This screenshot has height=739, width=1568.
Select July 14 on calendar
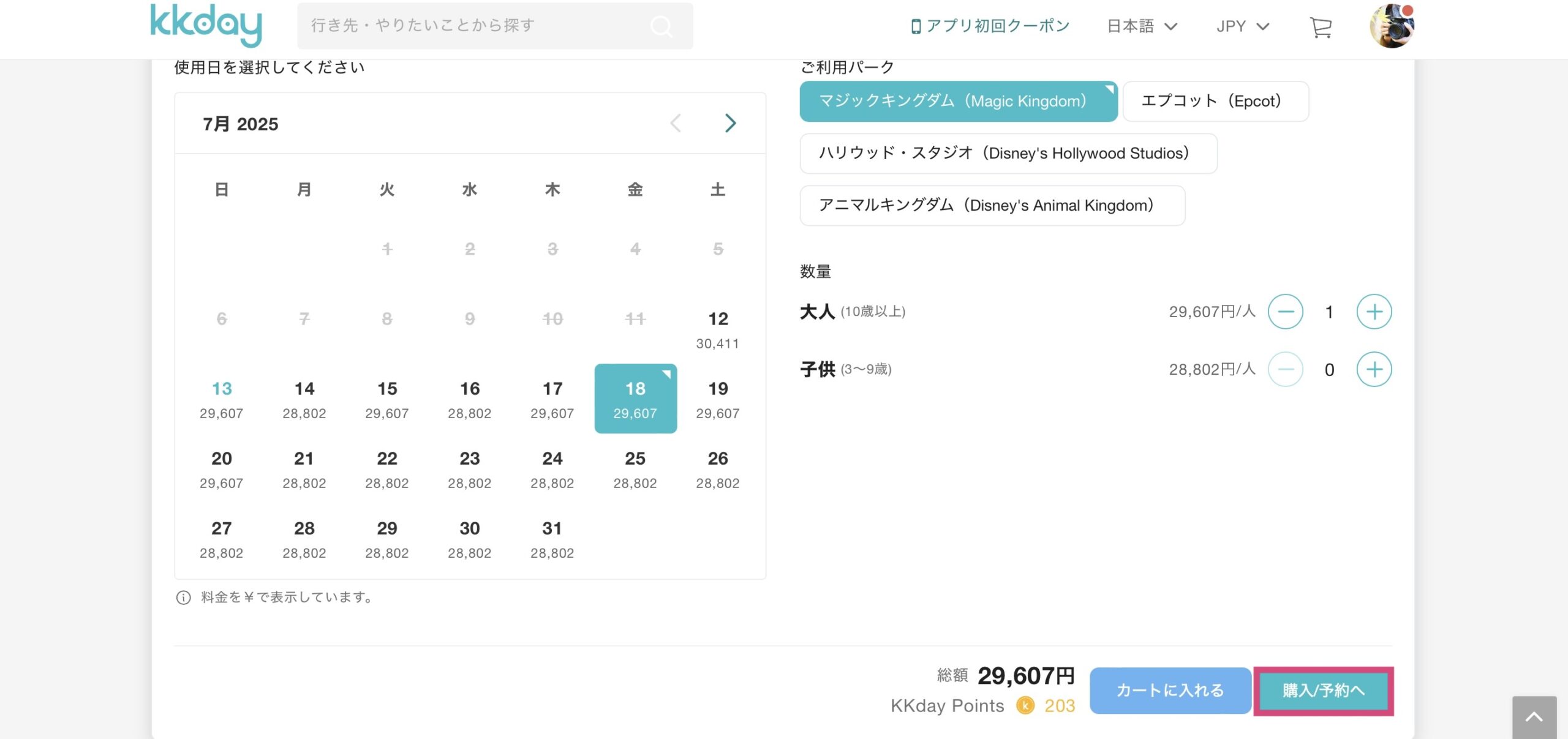304,399
